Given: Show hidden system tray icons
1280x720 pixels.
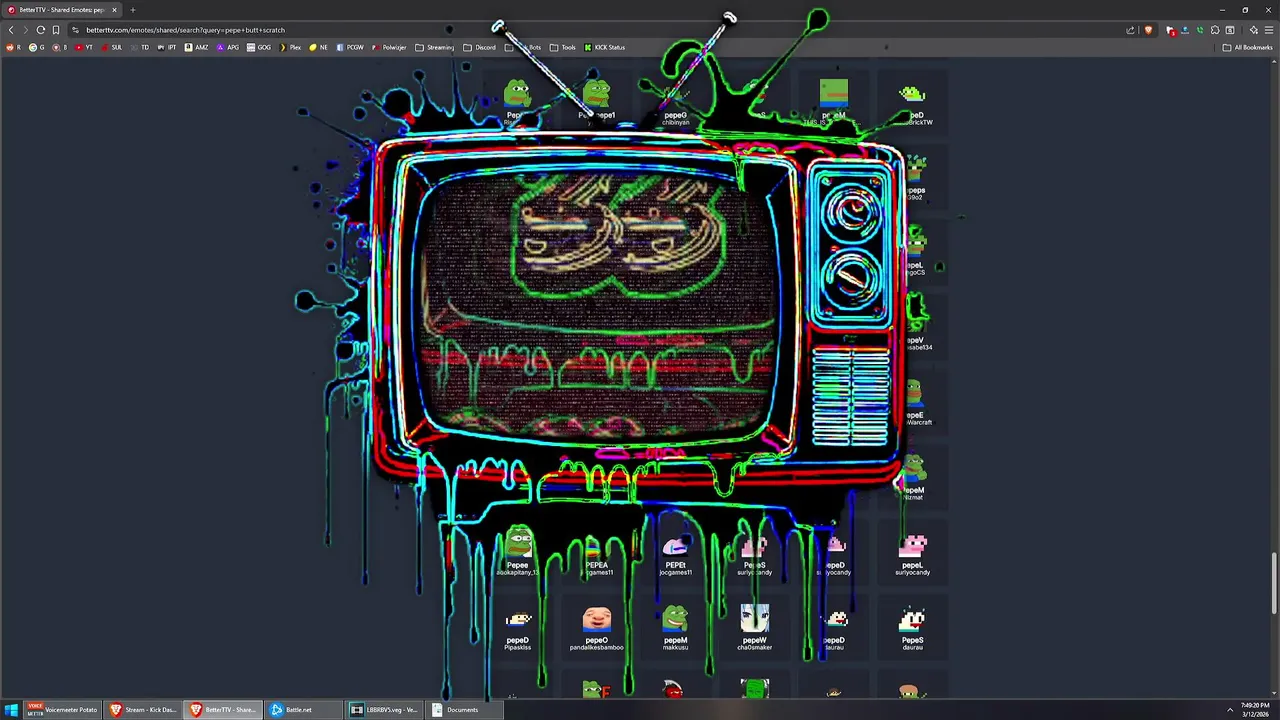Looking at the screenshot, I should coord(1229,710).
